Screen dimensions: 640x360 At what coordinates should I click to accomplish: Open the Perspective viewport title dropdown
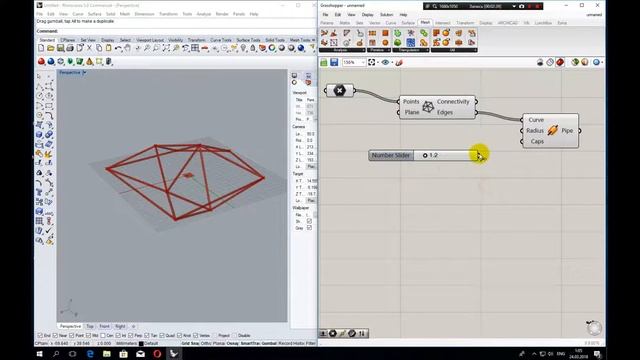tap(84, 72)
